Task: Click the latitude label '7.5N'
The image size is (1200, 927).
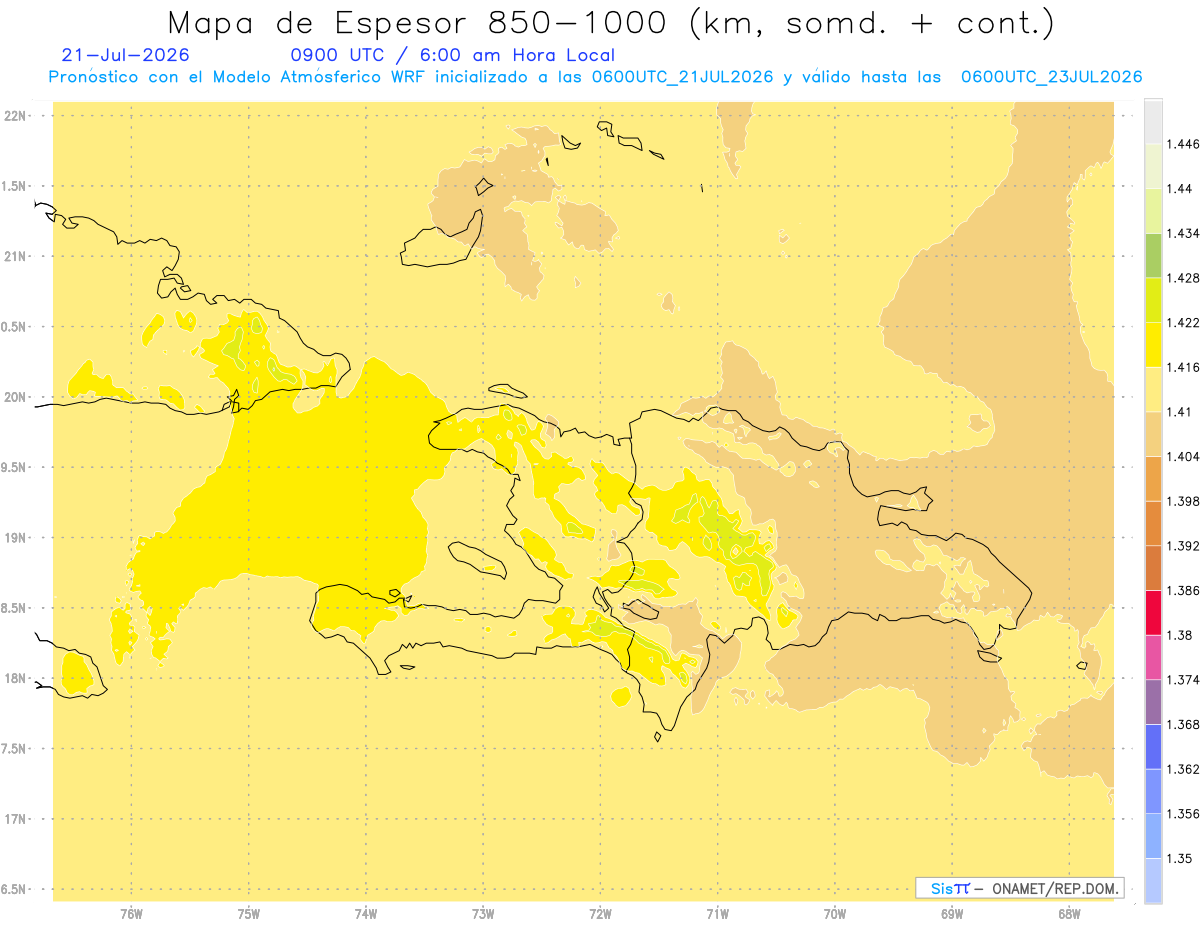Action: click(15, 749)
